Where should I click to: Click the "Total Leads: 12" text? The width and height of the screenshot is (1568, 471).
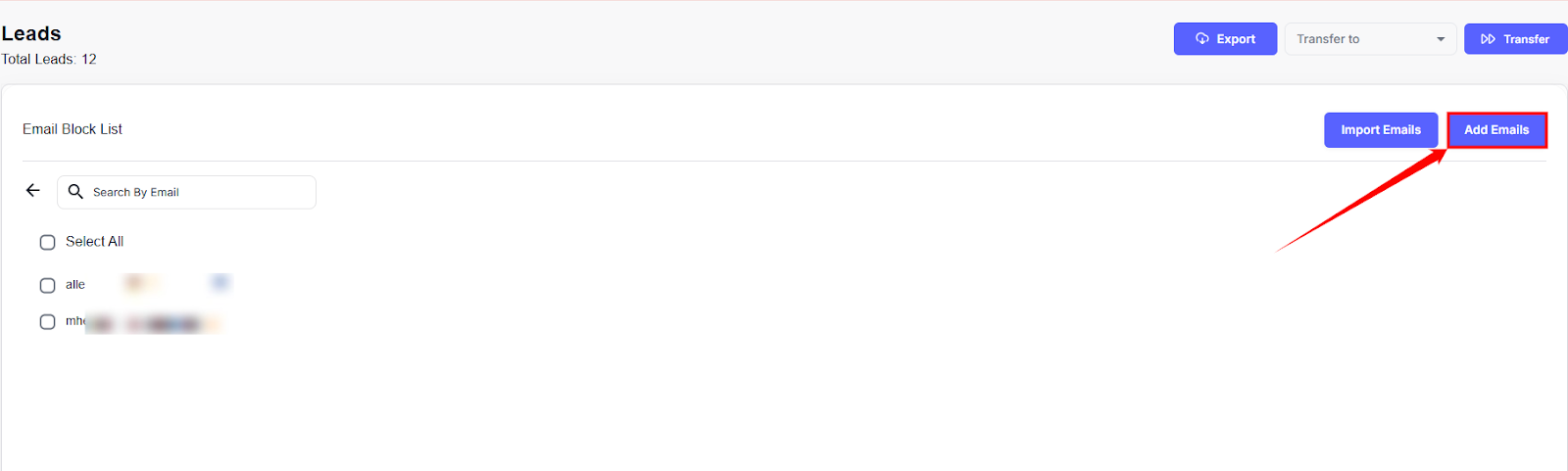pos(49,60)
